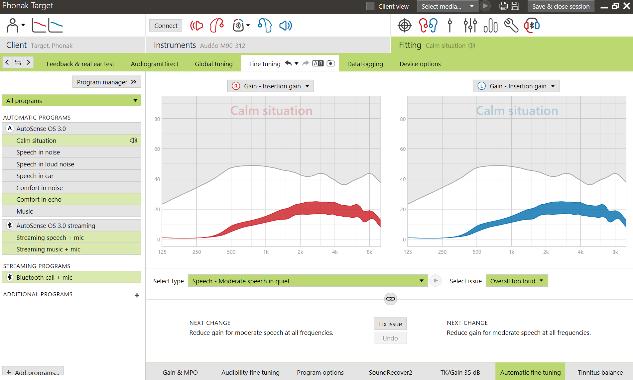633x380 pixels.
Task: Open the bar chart datalogging icon
Action: point(490,25)
